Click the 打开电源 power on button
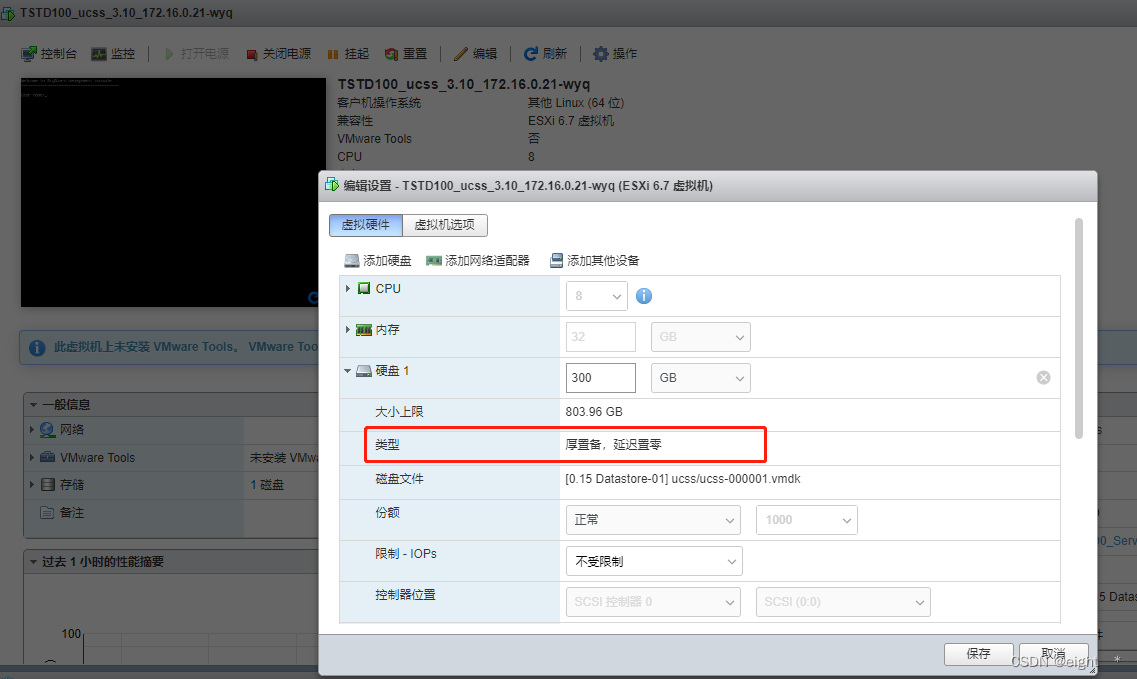1137x679 pixels. [x=197, y=54]
